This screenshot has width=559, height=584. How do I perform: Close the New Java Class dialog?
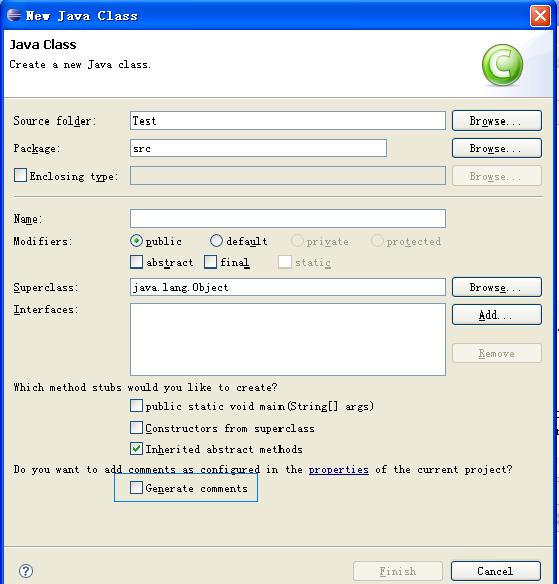[x=540, y=16]
